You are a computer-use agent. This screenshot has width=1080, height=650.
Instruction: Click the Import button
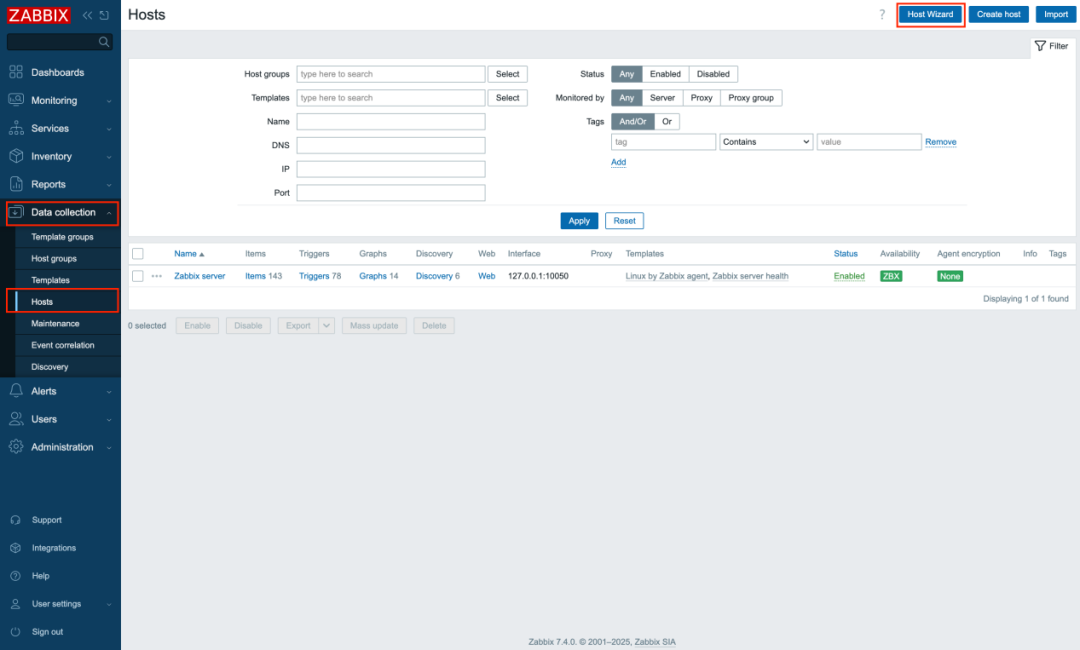tap(1055, 14)
